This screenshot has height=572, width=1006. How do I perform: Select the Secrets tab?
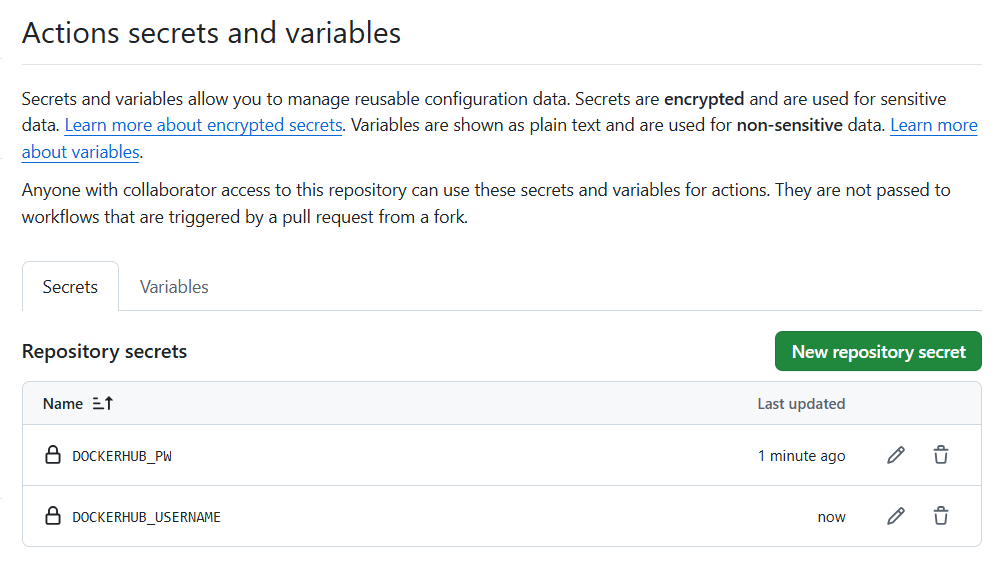pos(70,287)
